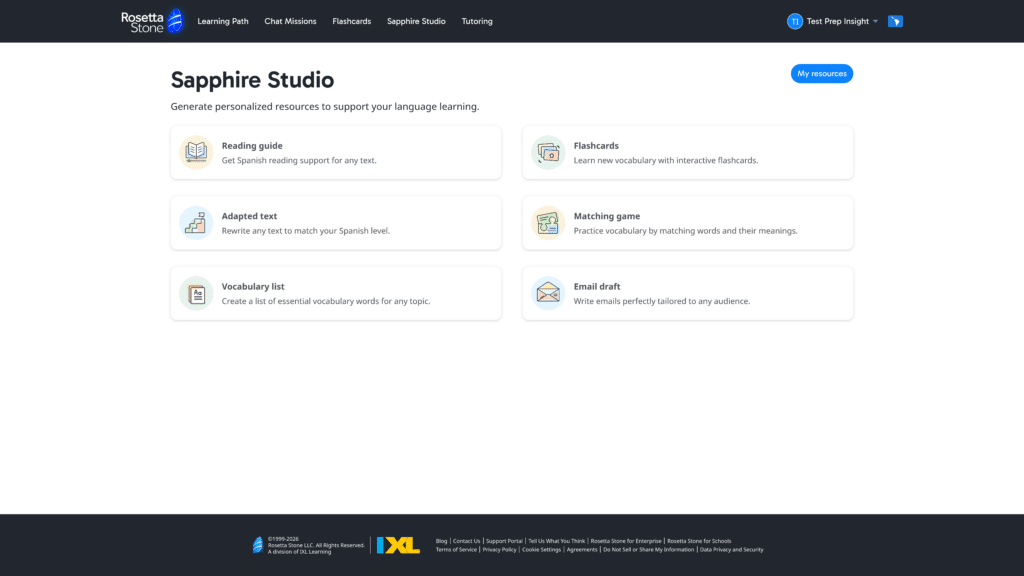1024x576 pixels.
Task: Open the Learning Path menu item
Action: 223,22
